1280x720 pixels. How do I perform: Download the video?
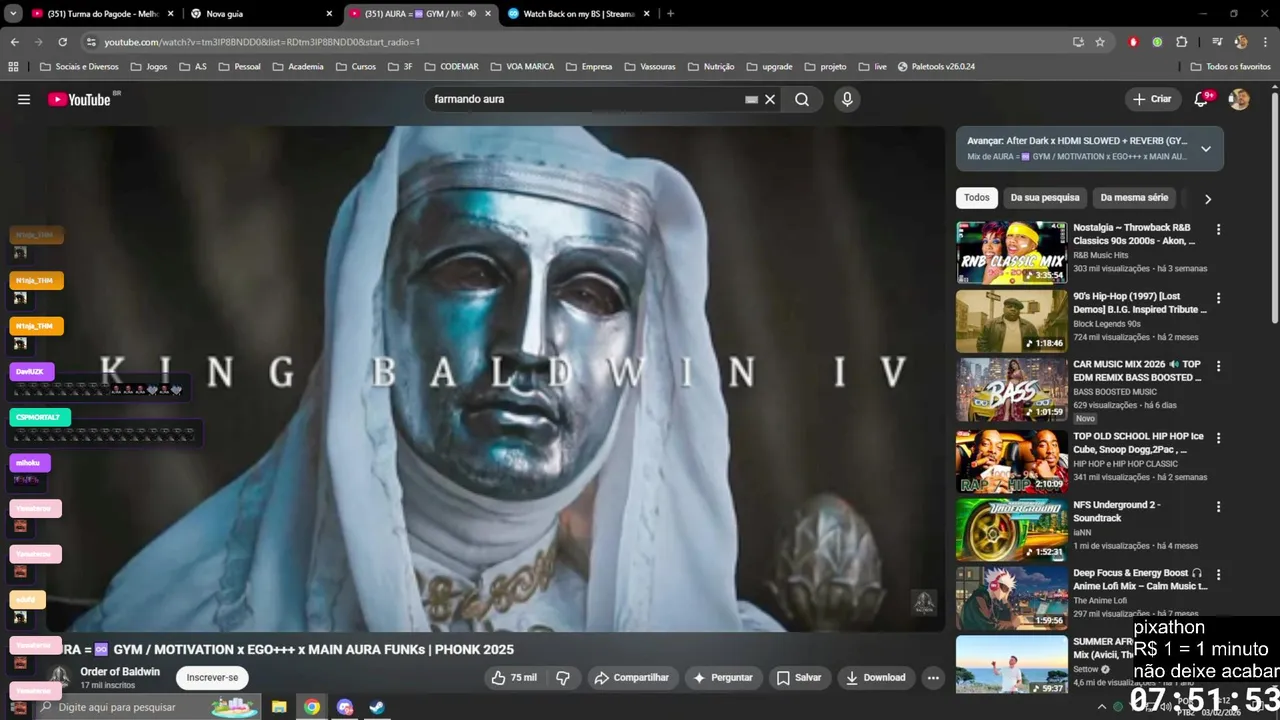875,677
